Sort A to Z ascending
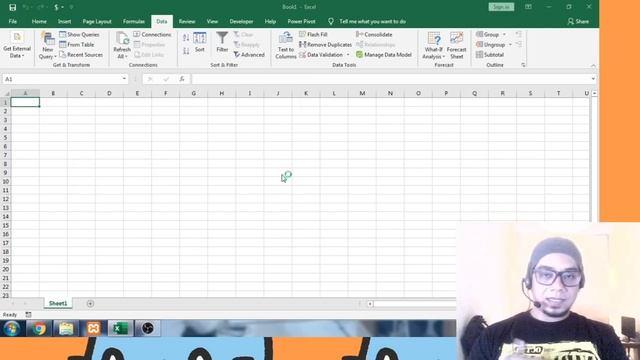The height and width of the screenshot is (360, 640). coord(186,38)
